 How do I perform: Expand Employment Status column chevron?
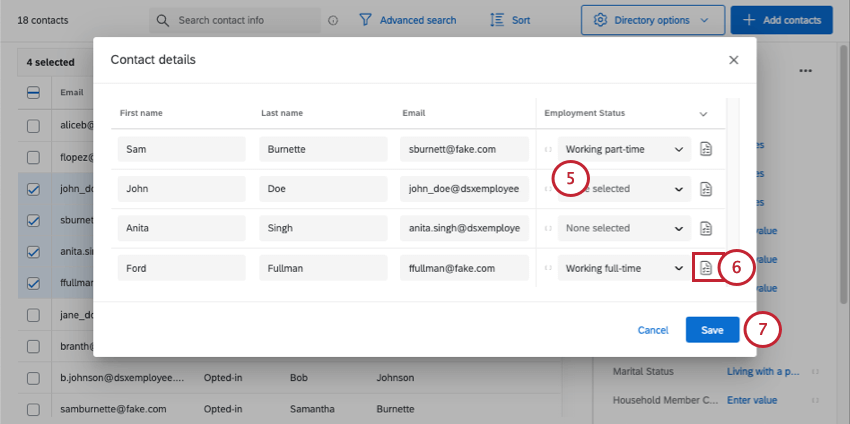coord(703,114)
